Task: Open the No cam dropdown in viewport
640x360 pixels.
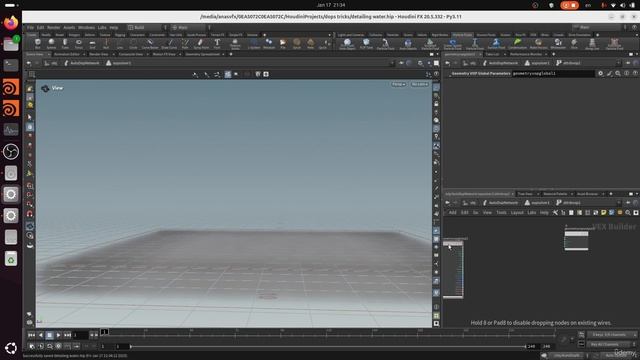Action: 420,84
